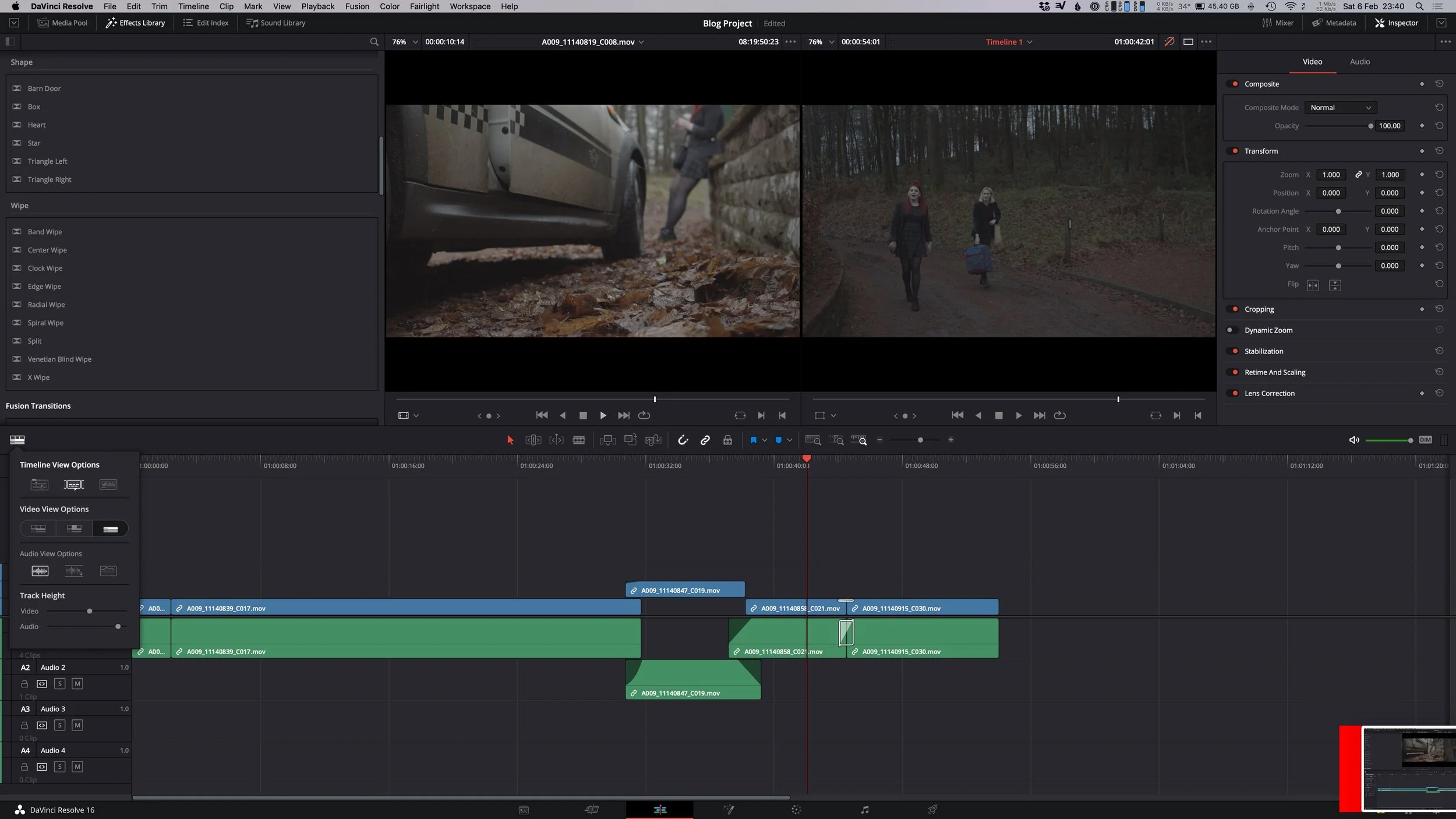Open the Fusion page
The width and height of the screenshot is (1456, 819).
coord(729,809)
